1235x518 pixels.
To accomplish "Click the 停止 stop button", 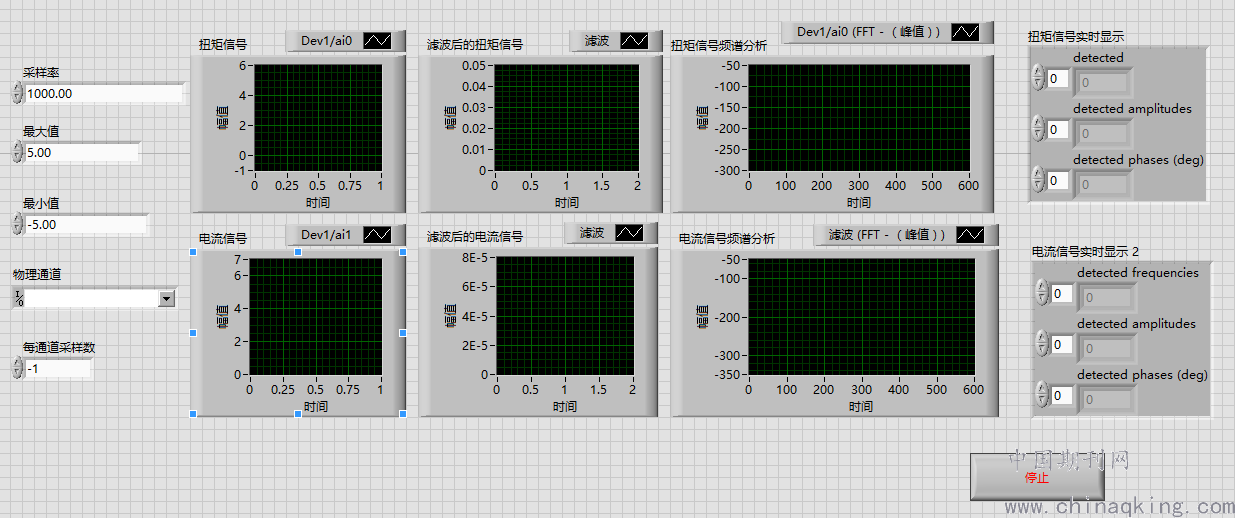I will (x=1037, y=477).
